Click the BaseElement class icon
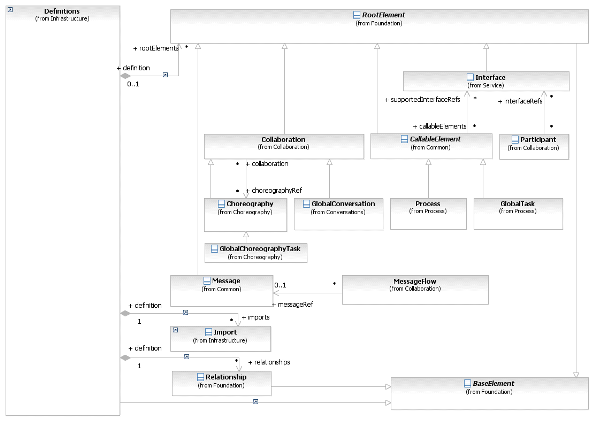 pyautogui.click(x=468, y=383)
